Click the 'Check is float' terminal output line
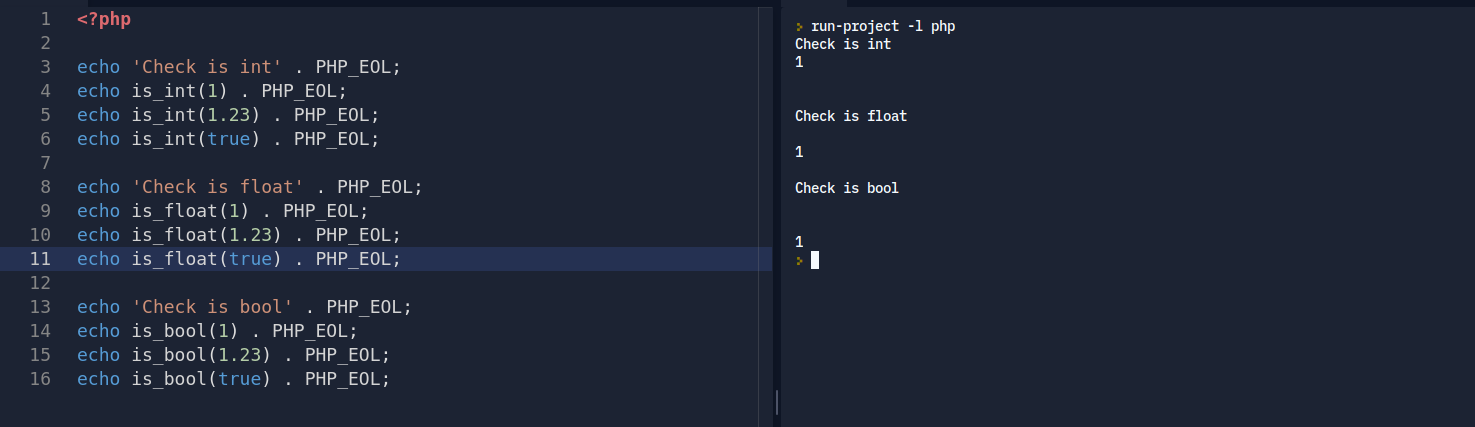This screenshot has width=1475, height=427. coord(851,116)
